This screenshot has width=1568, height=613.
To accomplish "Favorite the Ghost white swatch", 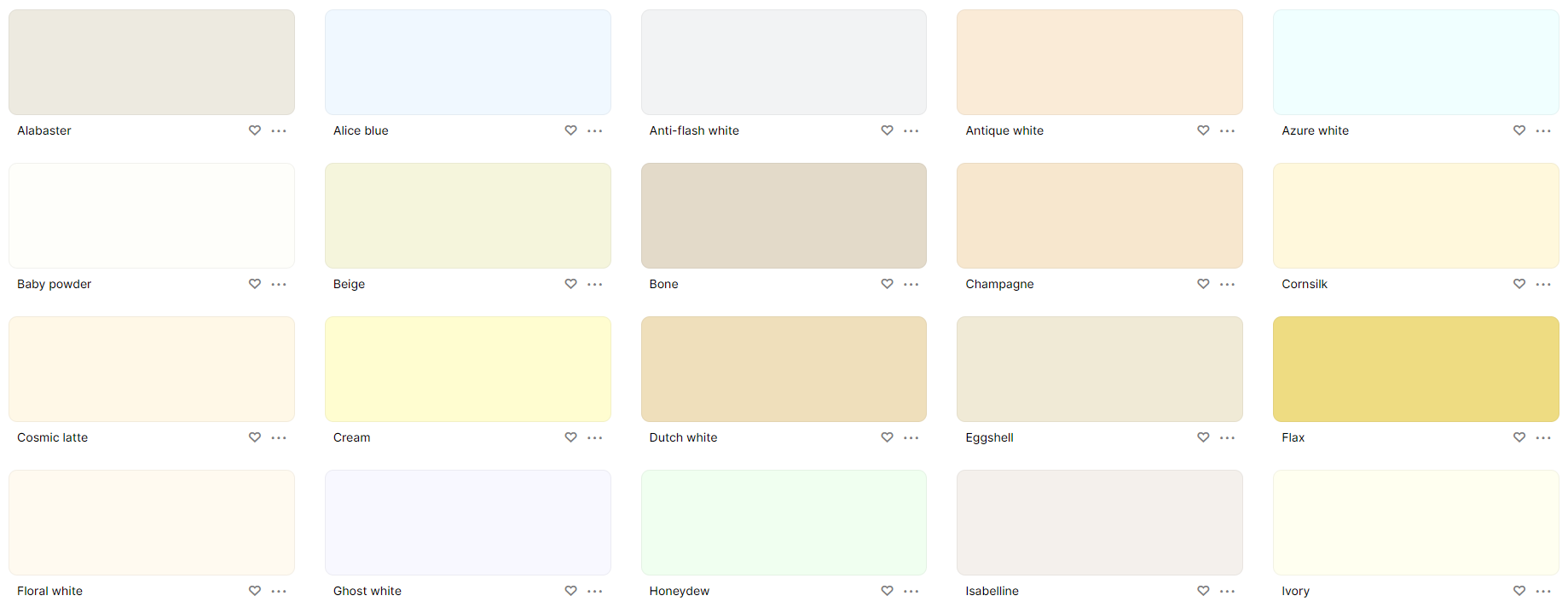I will point(570,591).
